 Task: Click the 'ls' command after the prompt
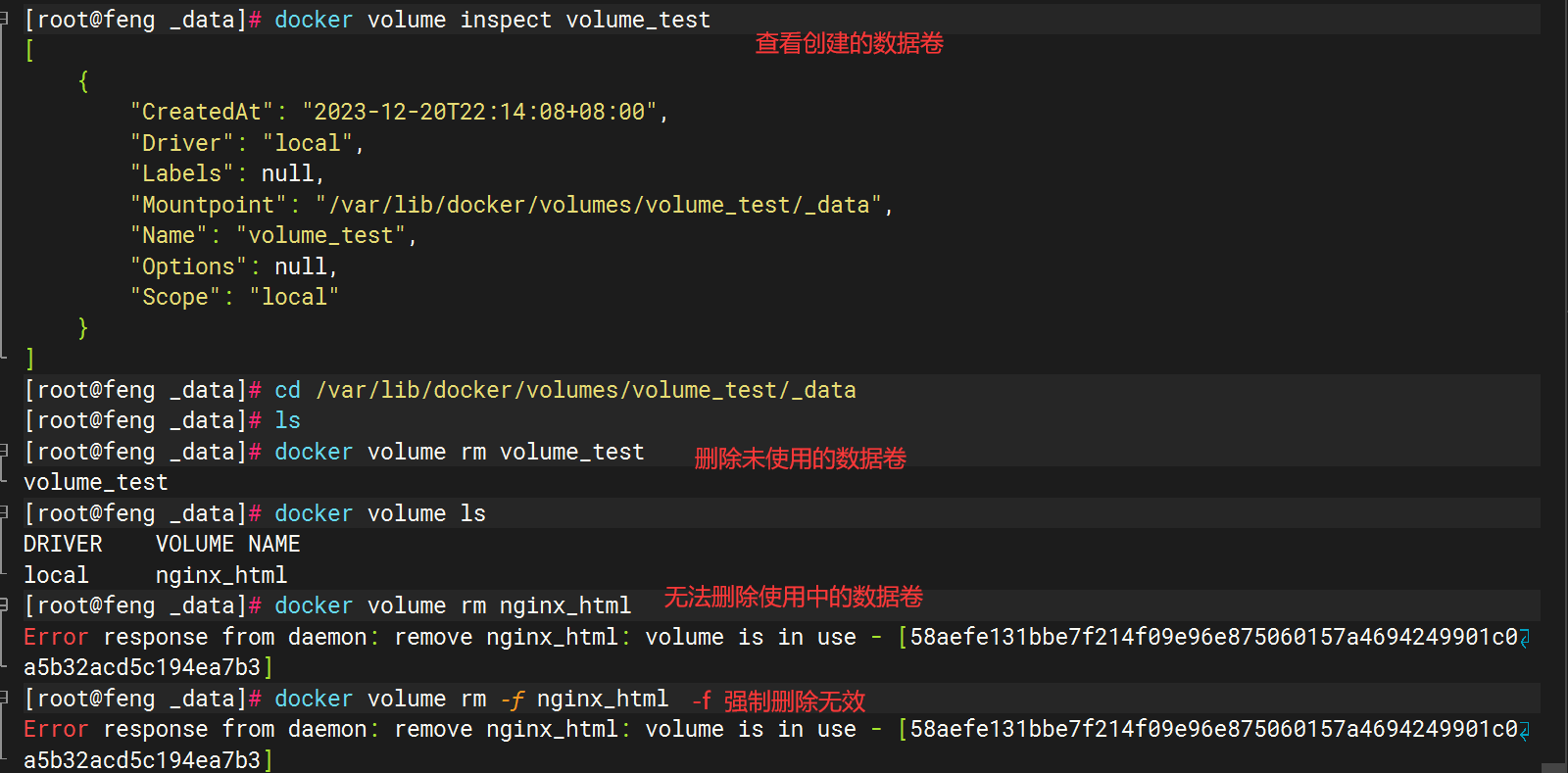click(287, 420)
